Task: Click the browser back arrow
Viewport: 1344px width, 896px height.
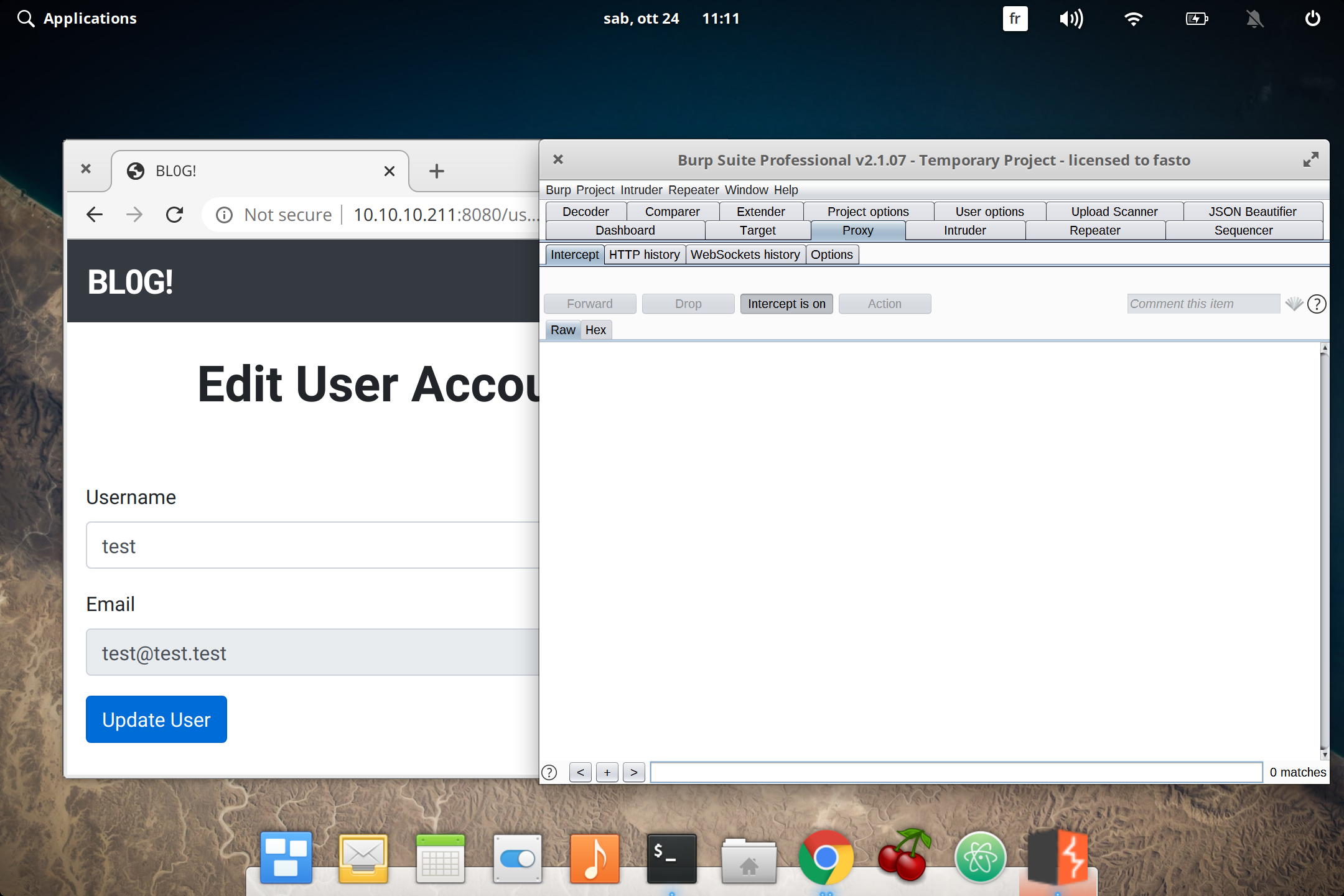Action: point(94,214)
